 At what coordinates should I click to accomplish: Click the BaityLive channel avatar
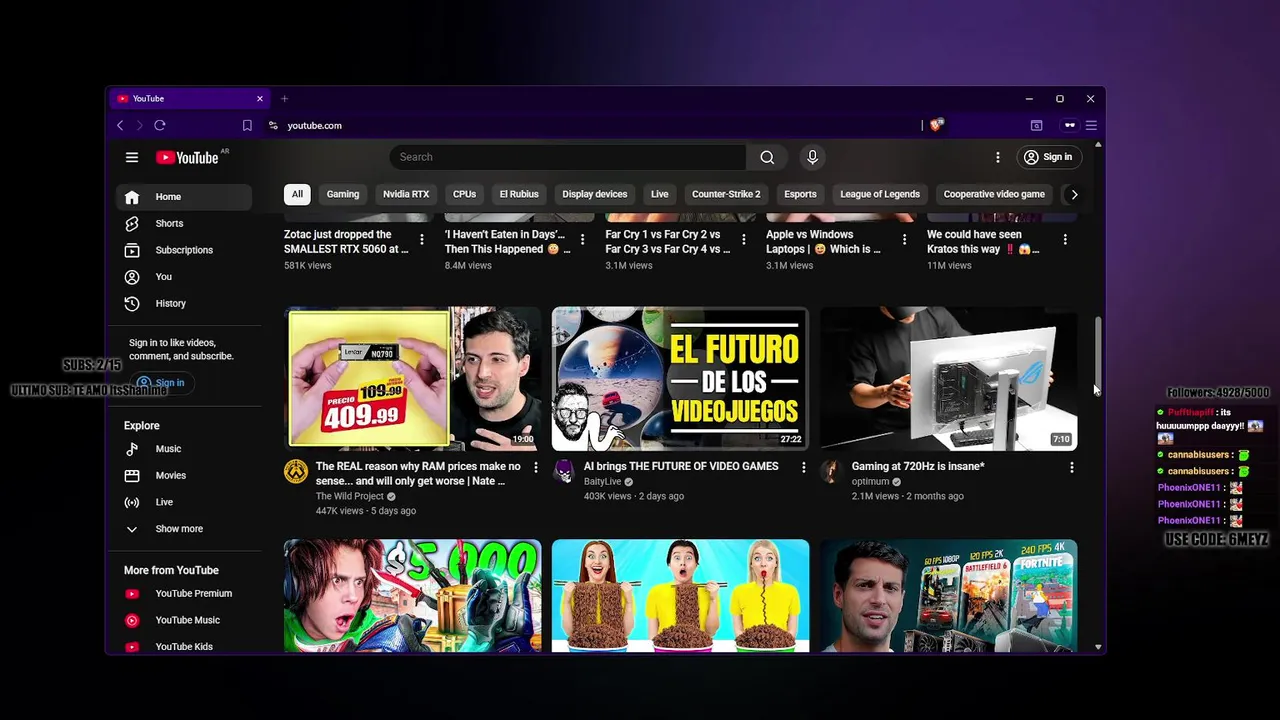tap(564, 472)
